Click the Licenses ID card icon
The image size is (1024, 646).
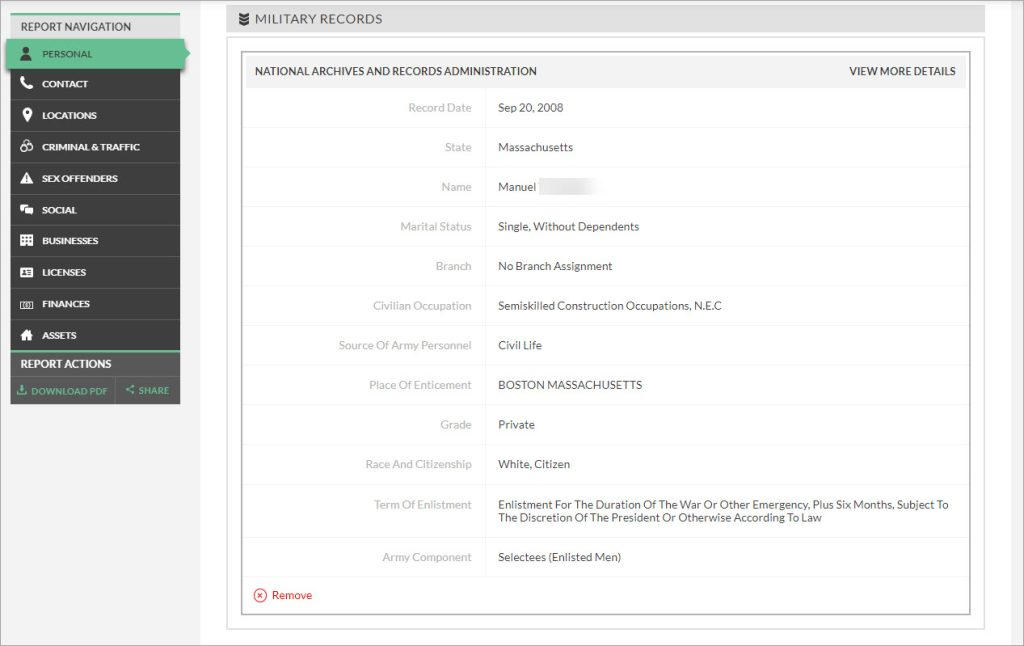[x=26, y=272]
